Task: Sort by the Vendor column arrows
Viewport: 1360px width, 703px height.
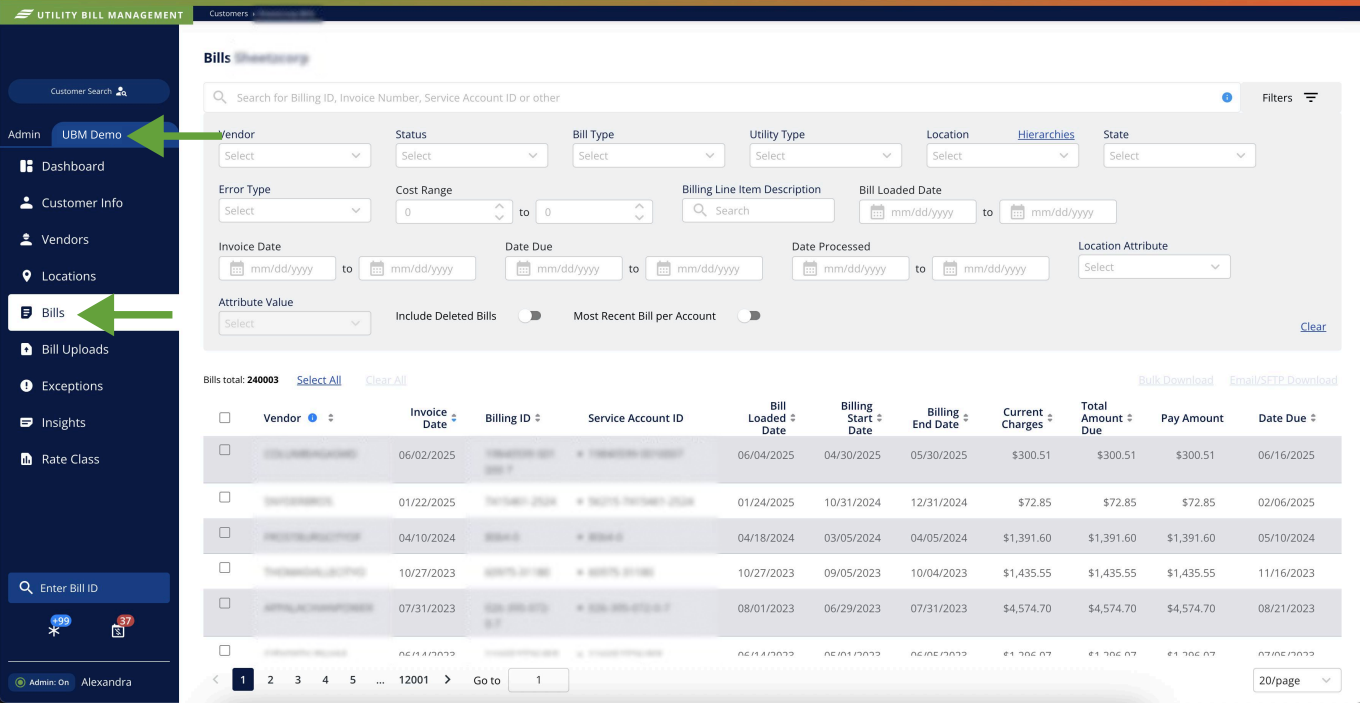Action: (331, 418)
